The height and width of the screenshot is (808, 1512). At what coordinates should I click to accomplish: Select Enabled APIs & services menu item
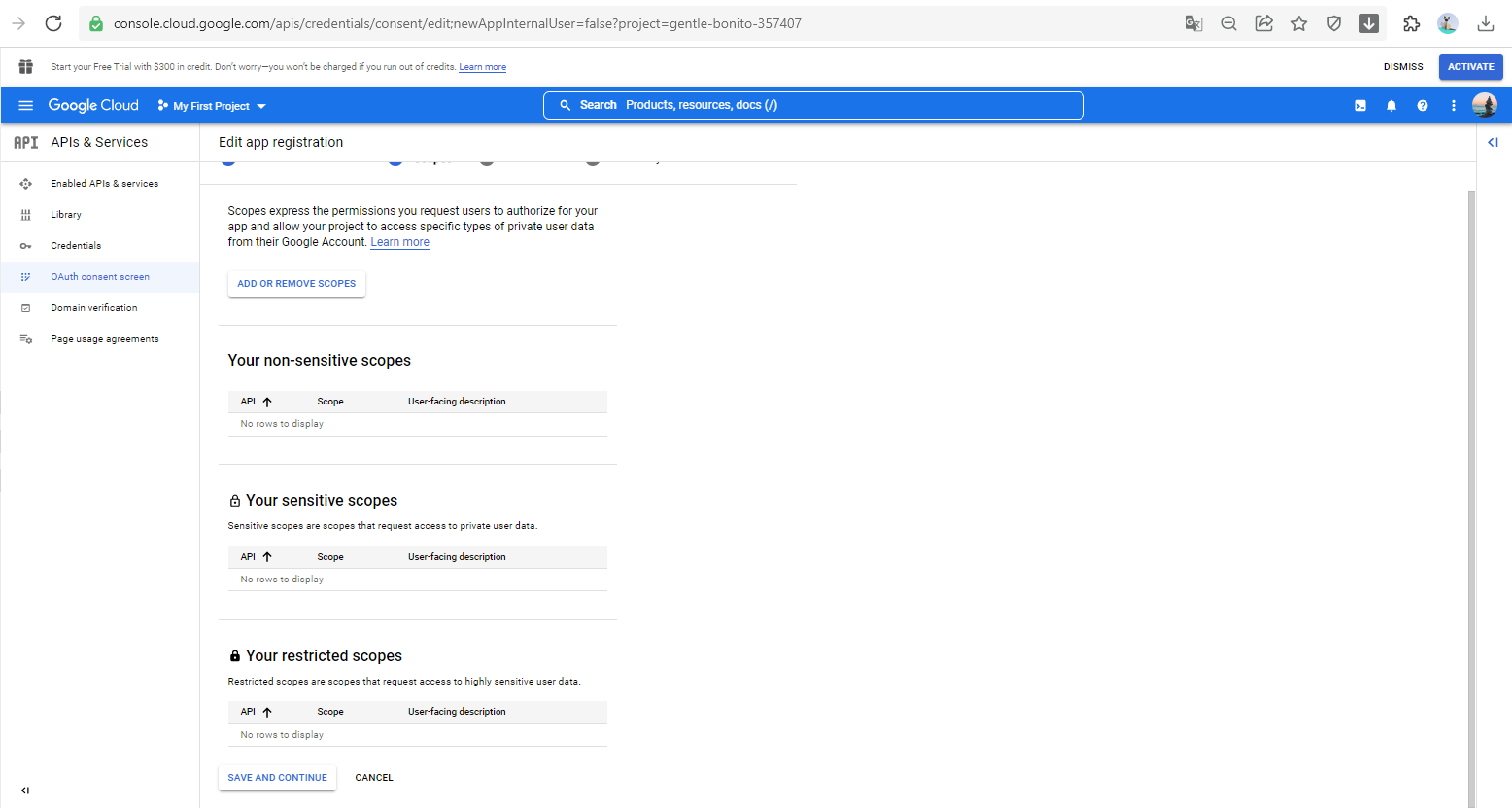click(x=104, y=184)
